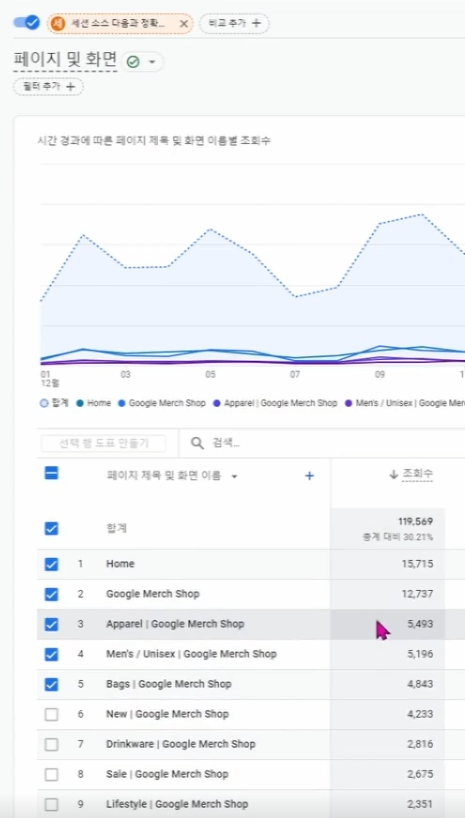Click Sale | Google Merch Shop title

coord(167,774)
